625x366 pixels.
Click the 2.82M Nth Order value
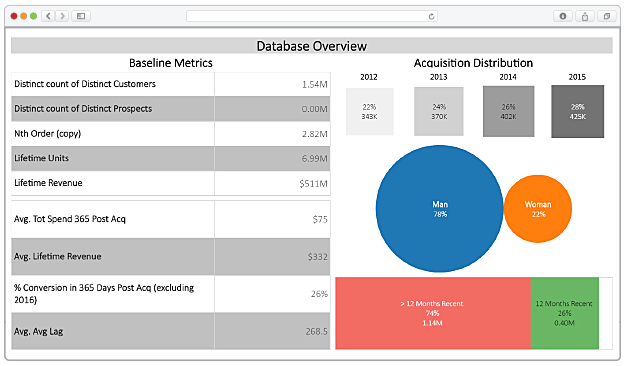click(314, 134)
